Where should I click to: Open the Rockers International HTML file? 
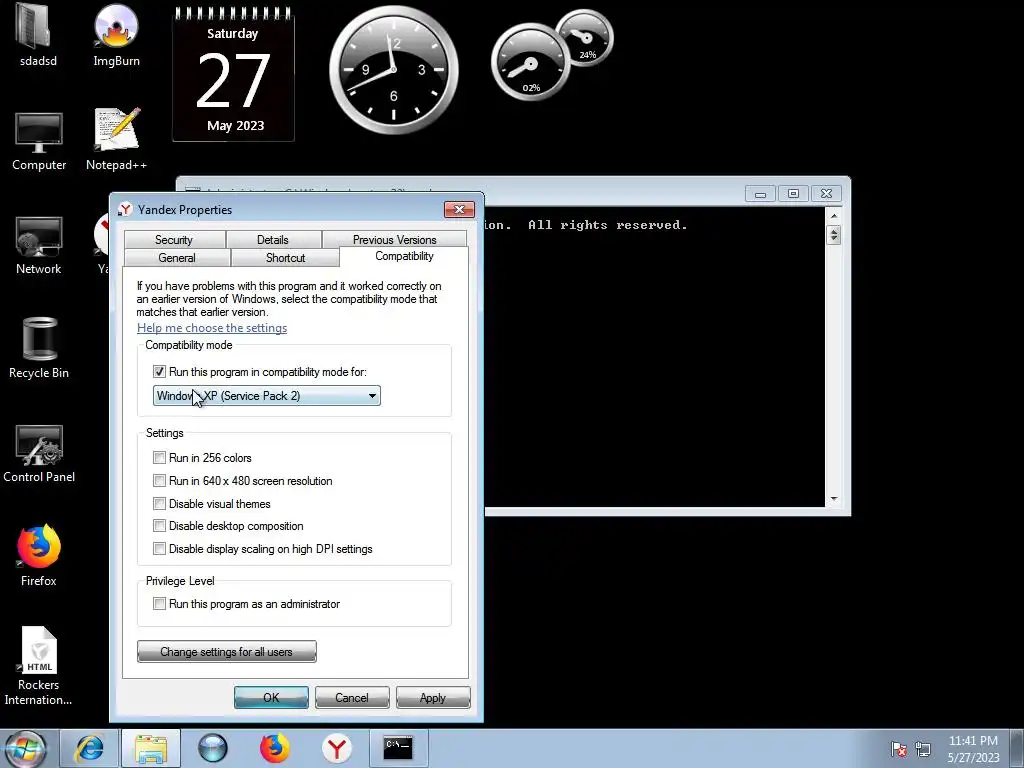pyautogui.click(x=39, y=666)
